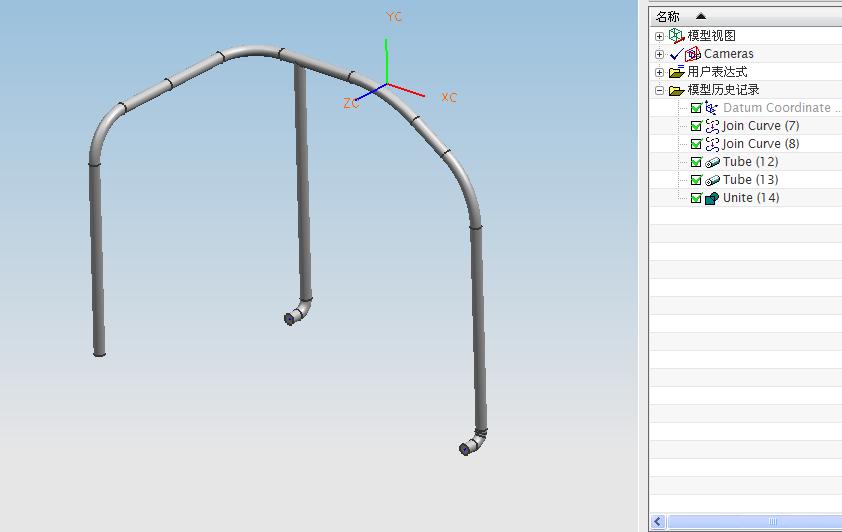Suppress Tube (13) via its checkbox
Image resolution: width=842 pixels, height=532 pixels.
coord(696,180)
